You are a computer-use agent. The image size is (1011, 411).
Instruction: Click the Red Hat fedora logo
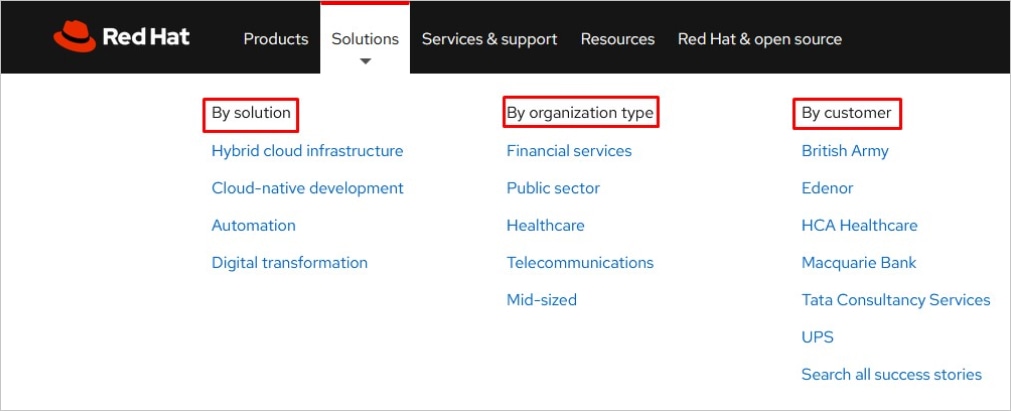tap(74, 38)
